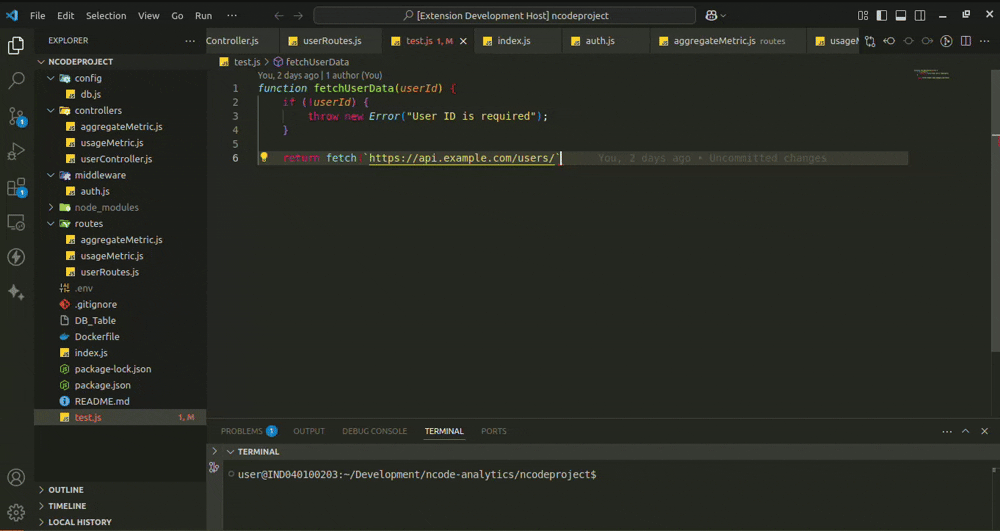Toggle the secondary side bar visibility
Screen dimensions: 1000x531
920,15
